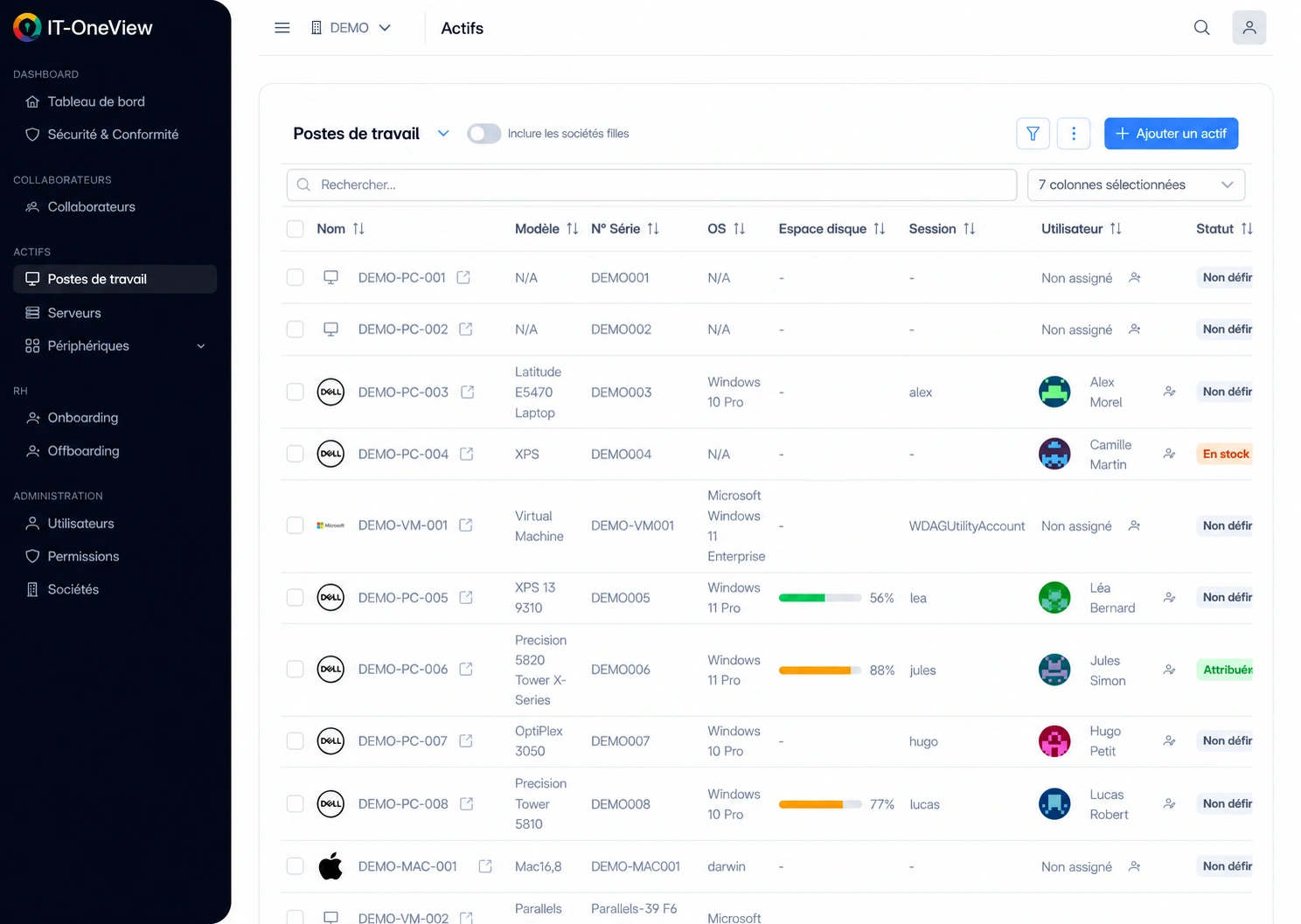
Task: Check the DEMO-PC-002 row checkbox
Action: (x=296, y=329)
